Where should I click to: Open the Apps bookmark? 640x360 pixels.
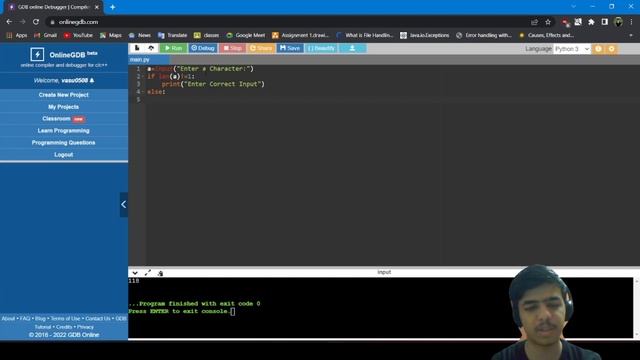point(17,36)
